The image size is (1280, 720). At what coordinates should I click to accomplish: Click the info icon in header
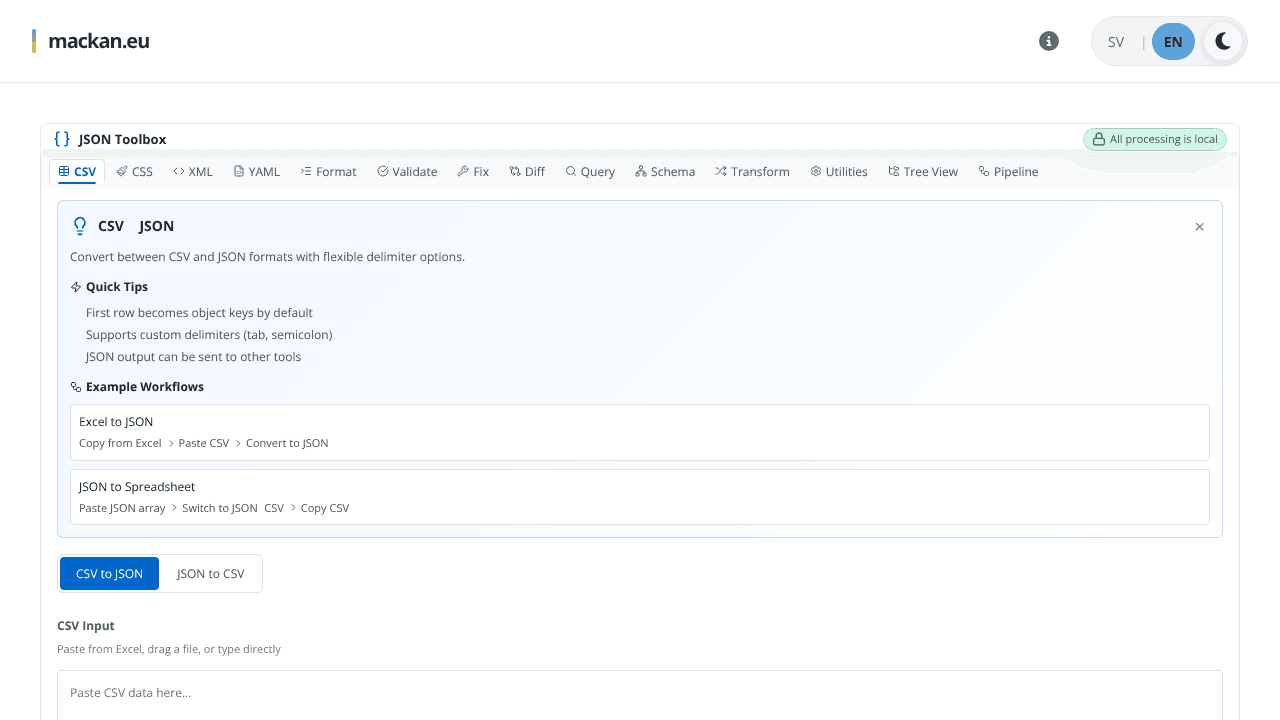[1049, 41]
